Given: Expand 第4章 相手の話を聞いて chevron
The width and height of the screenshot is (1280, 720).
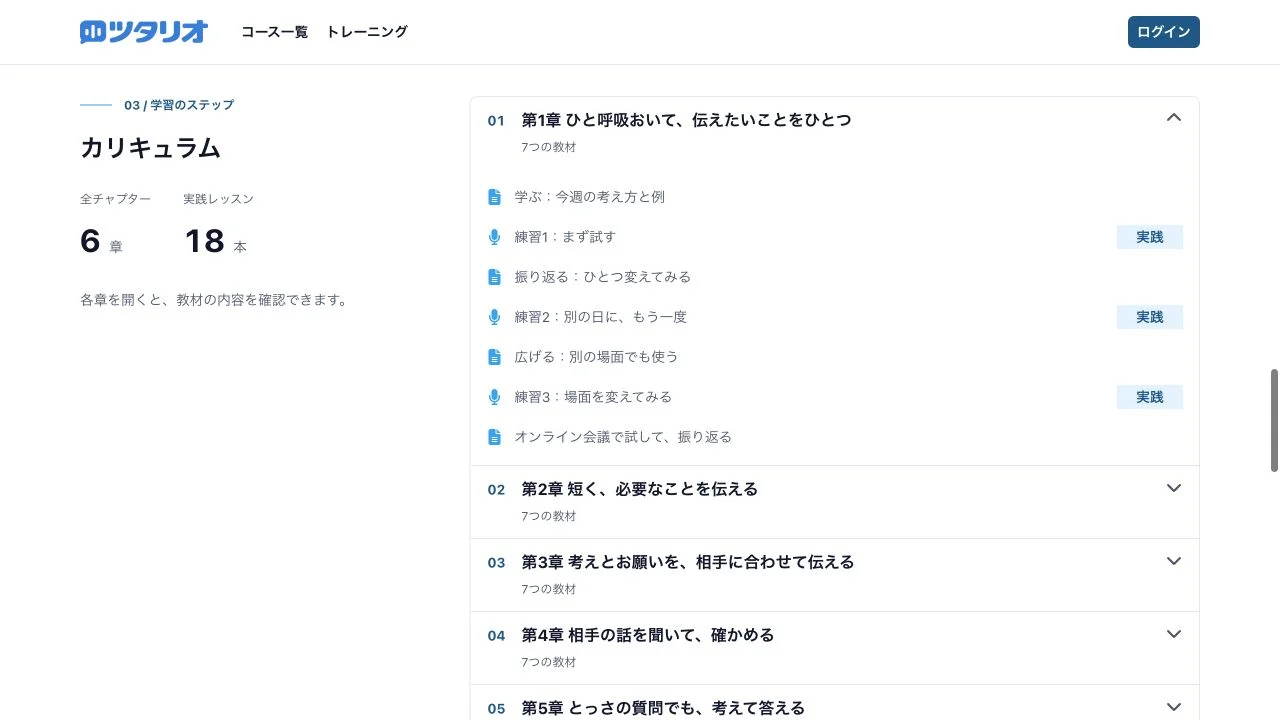Looking at the screenshot, I should pos(1174,634).
